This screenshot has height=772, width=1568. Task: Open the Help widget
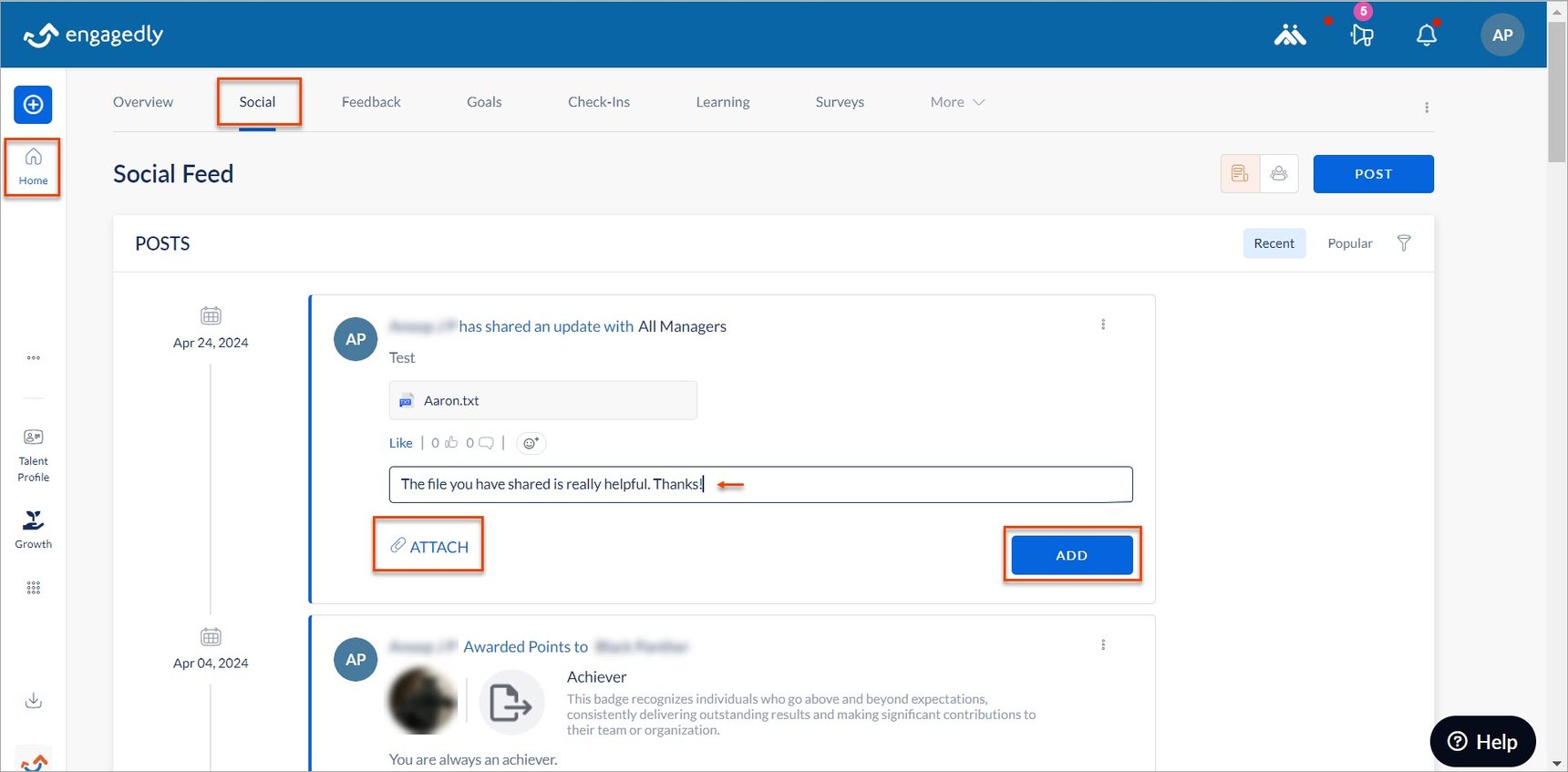1483,742
